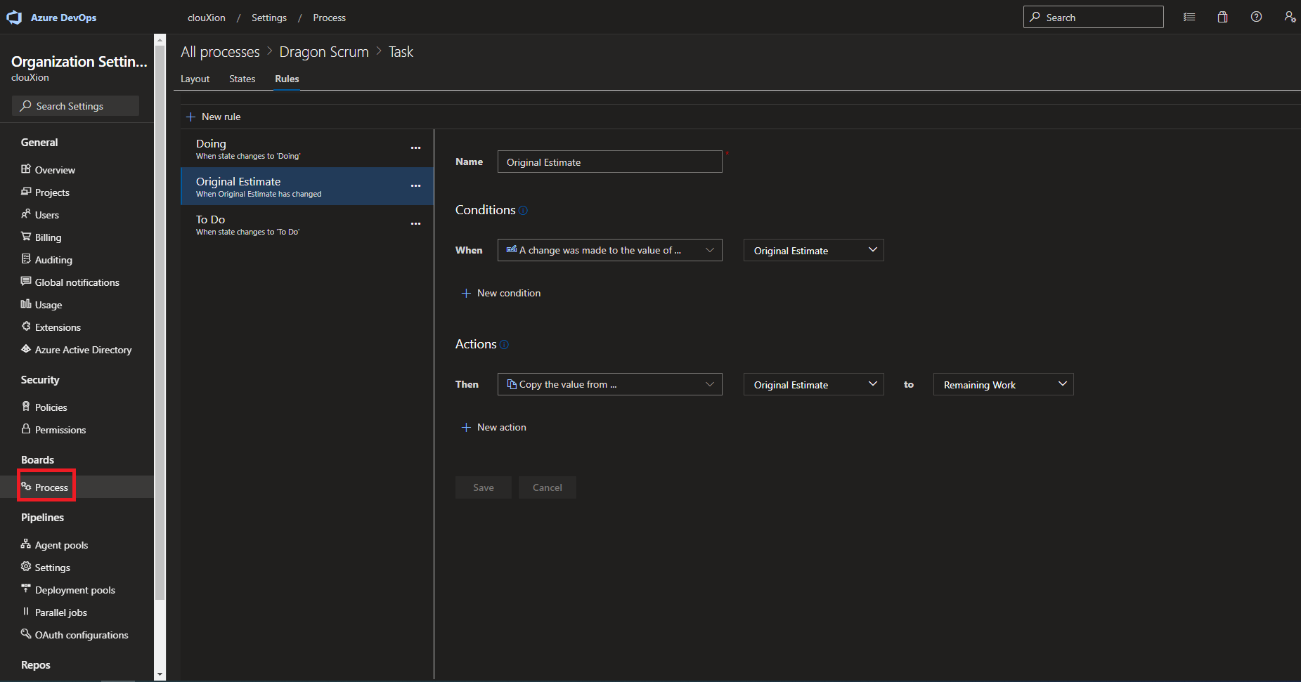Open the Help question mark icon
Screen dimensions: 1301x682
(1256, 17)
